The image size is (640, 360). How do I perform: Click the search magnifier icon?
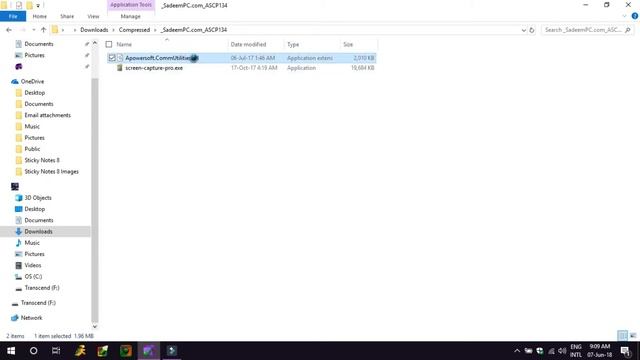click(628, 30)
